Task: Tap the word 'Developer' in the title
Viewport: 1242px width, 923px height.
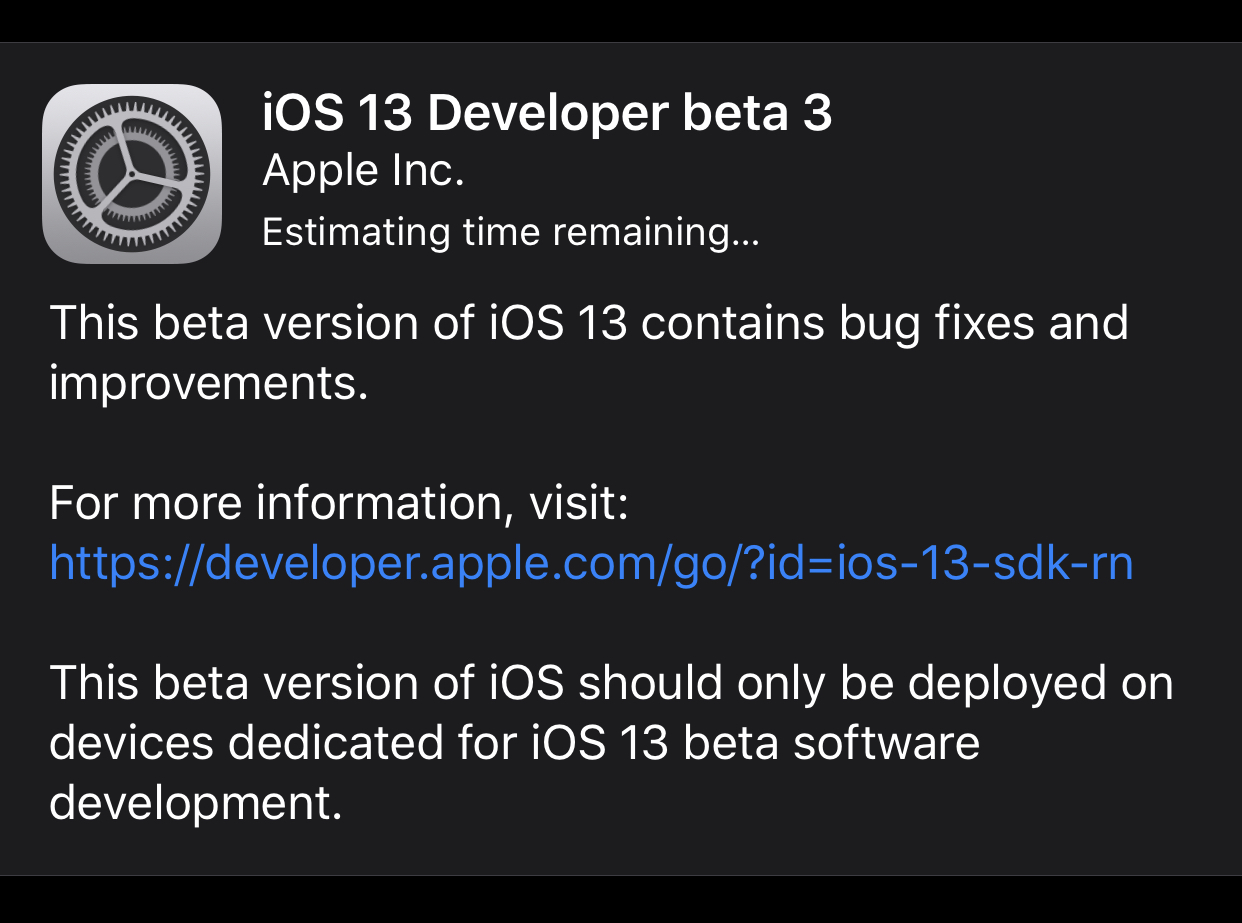Action: pyautogui.click(x=548, y=114)
